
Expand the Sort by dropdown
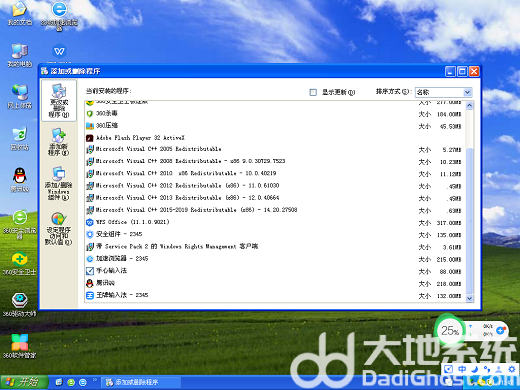coord(467,92)
